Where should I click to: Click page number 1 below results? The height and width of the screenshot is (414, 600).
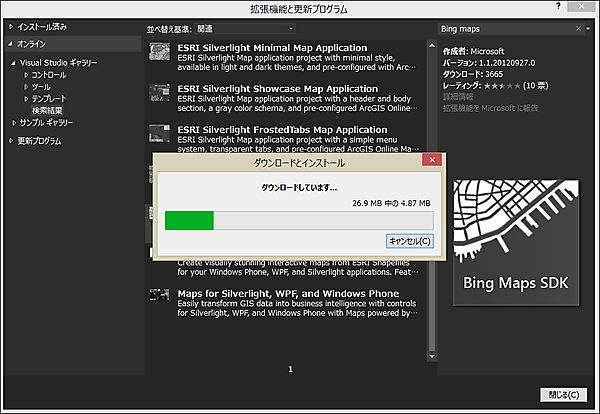pos(290,369)
